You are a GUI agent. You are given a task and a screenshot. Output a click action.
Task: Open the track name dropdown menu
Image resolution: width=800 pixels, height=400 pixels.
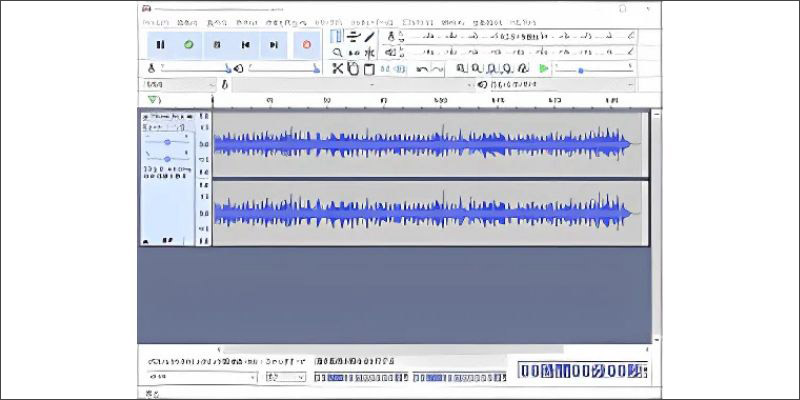171,117
